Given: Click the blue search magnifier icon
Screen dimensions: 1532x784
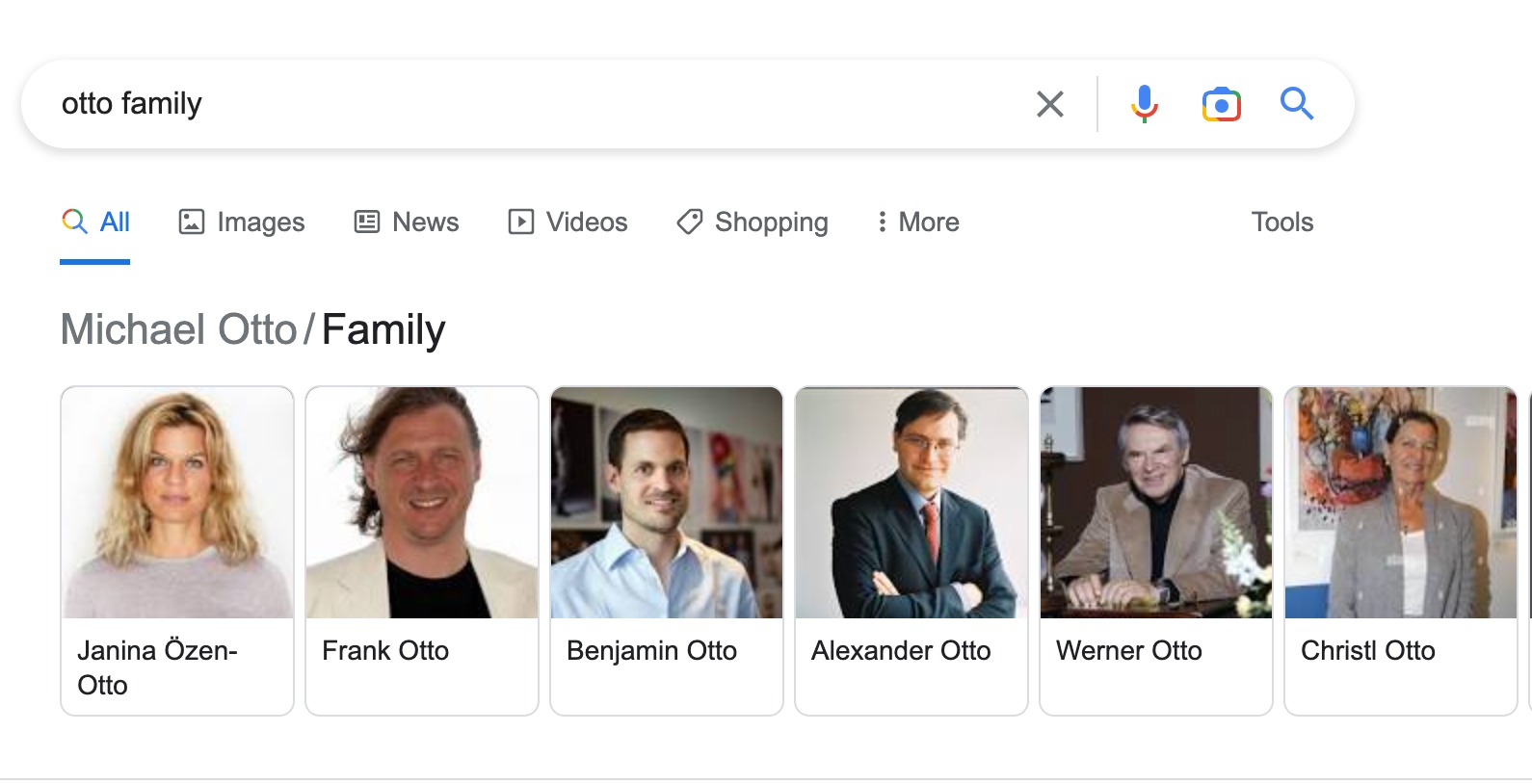Looking at the screenshot, I should [1297, 103].
